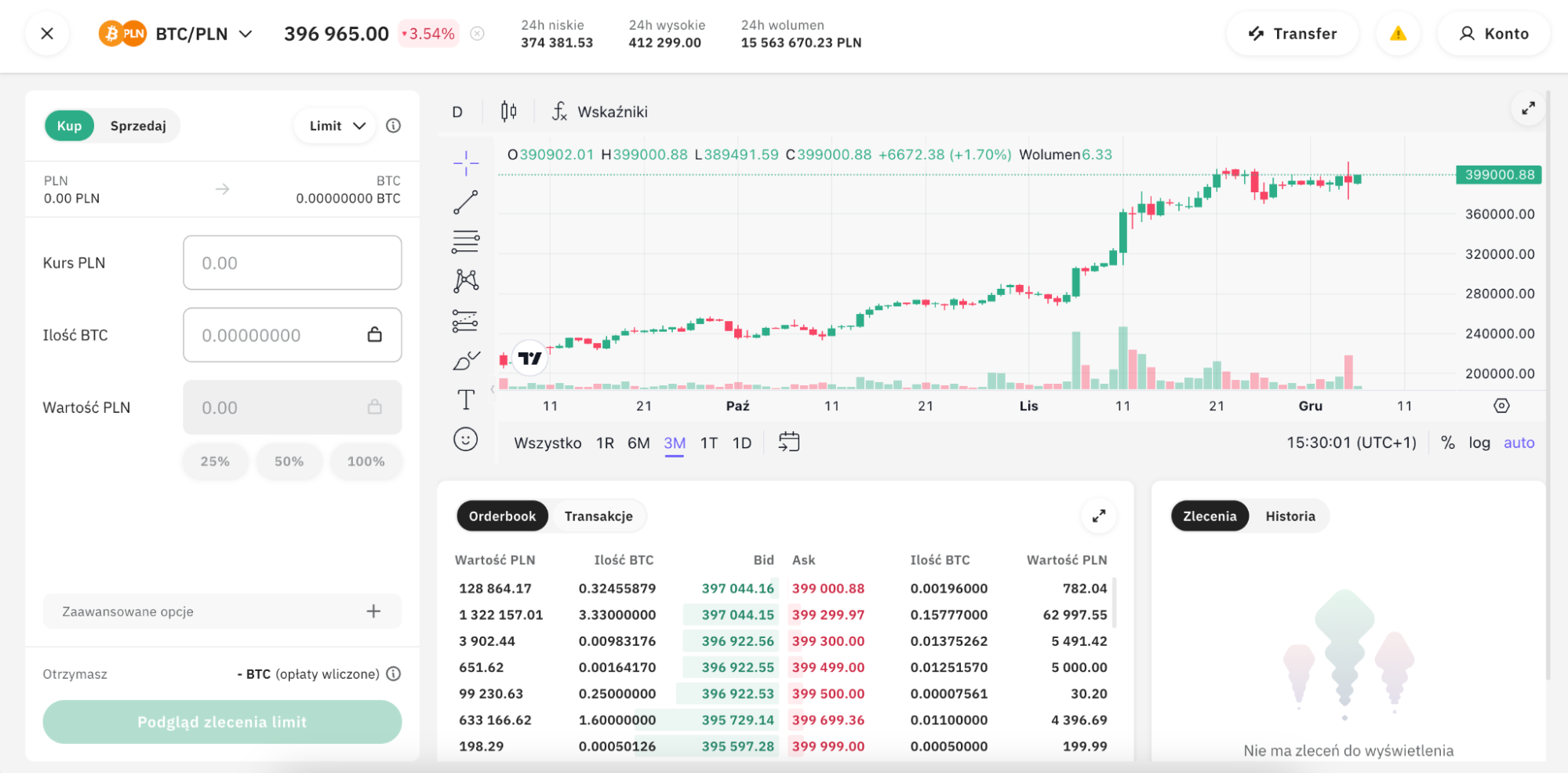Select the crosshair cursor tool

465,162
